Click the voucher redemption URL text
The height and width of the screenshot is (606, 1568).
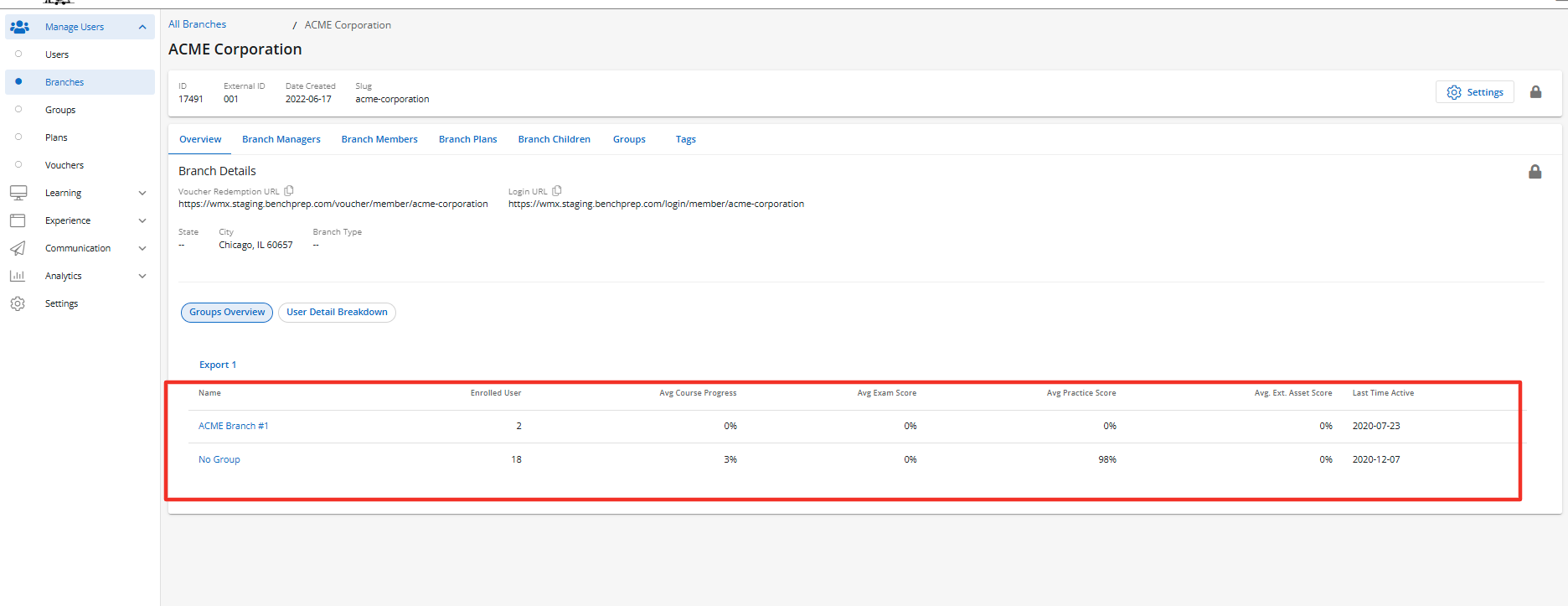pyautogui.click(x=333, y=204)
